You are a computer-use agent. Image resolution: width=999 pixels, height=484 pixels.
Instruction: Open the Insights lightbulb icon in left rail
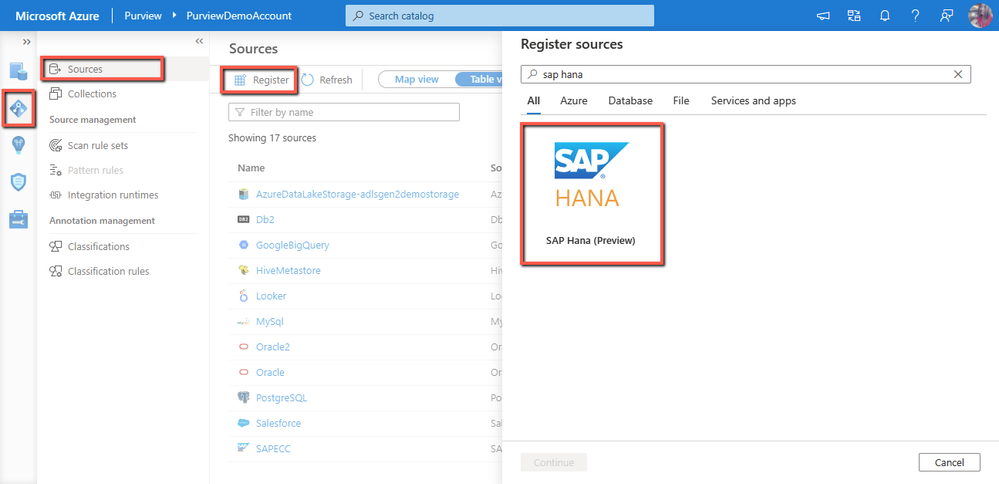click(x=19, y=145)
